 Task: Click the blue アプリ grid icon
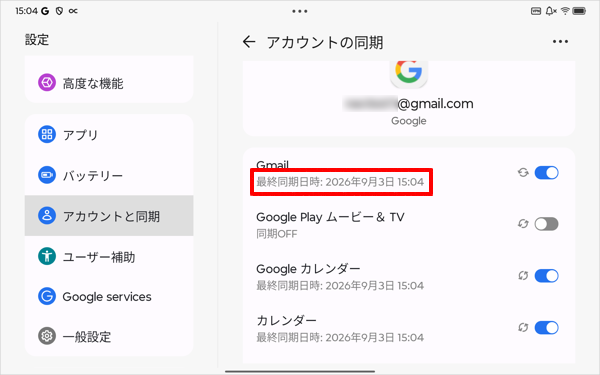click(47, 134)
